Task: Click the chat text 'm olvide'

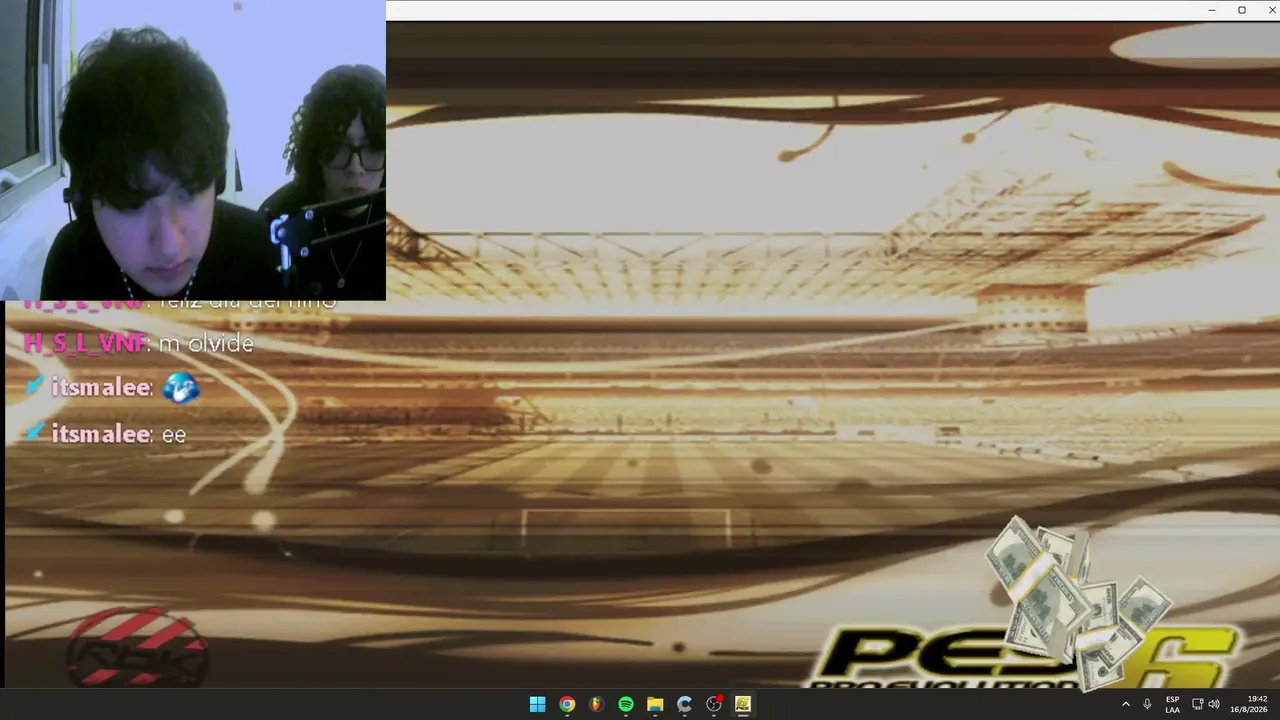Action: coord(206,344)
